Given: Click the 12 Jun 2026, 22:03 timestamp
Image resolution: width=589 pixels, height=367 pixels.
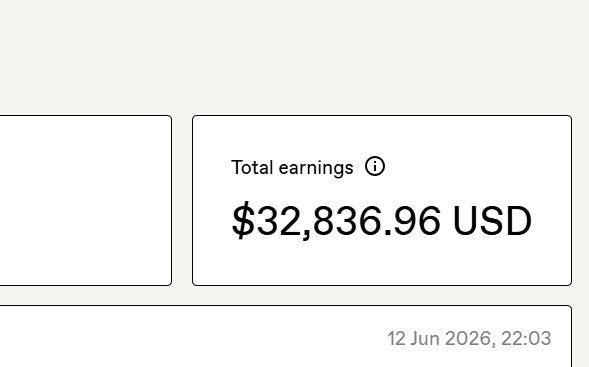Looking at the screenshot, I should pyautogui.click(x=469, y=338).
